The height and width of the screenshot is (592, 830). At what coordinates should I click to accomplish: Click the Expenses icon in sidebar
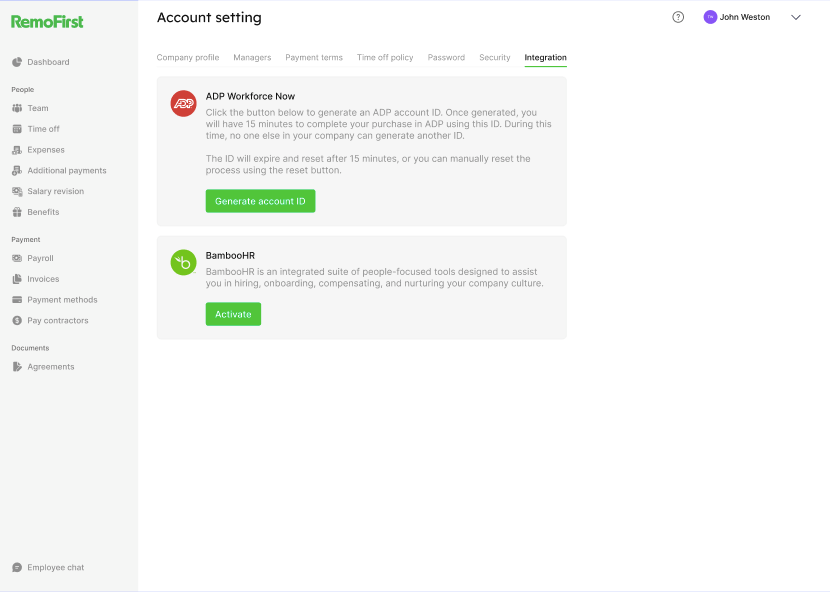17,150
